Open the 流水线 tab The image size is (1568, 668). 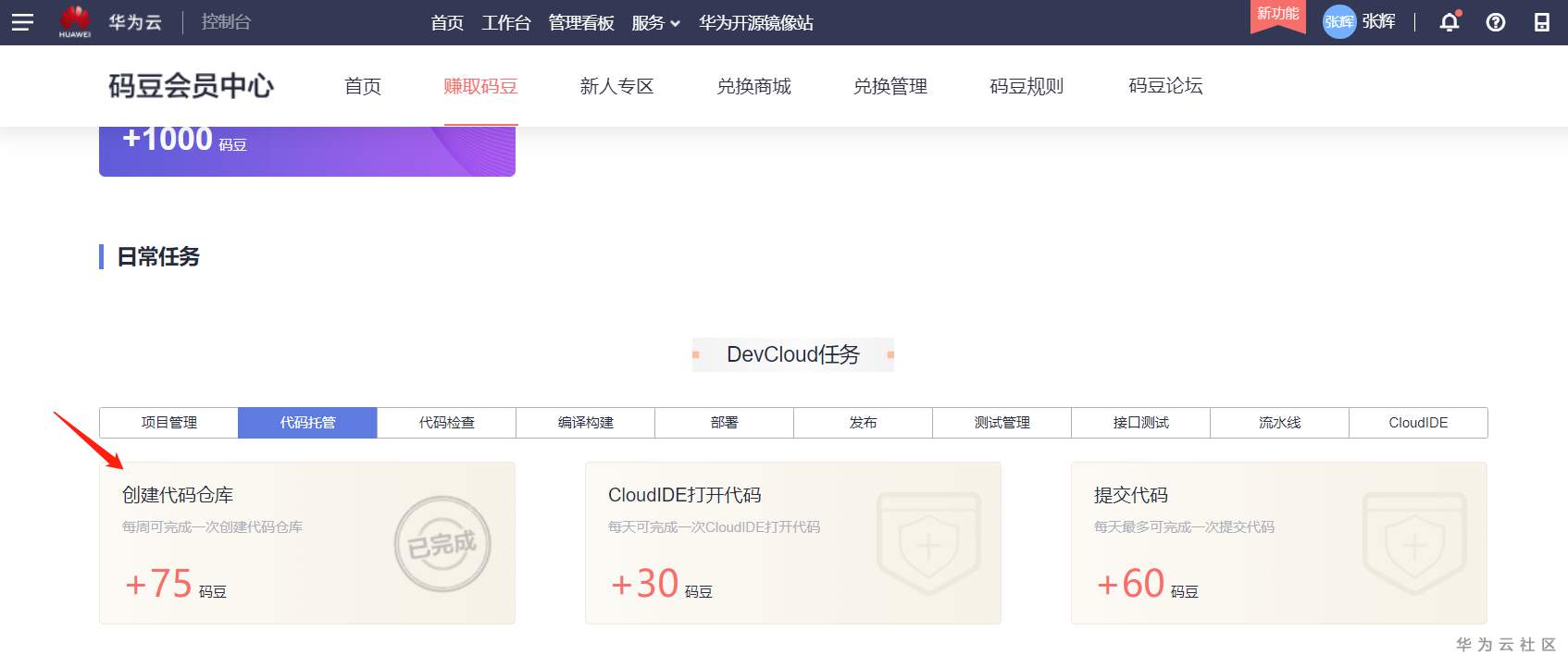1279,423
